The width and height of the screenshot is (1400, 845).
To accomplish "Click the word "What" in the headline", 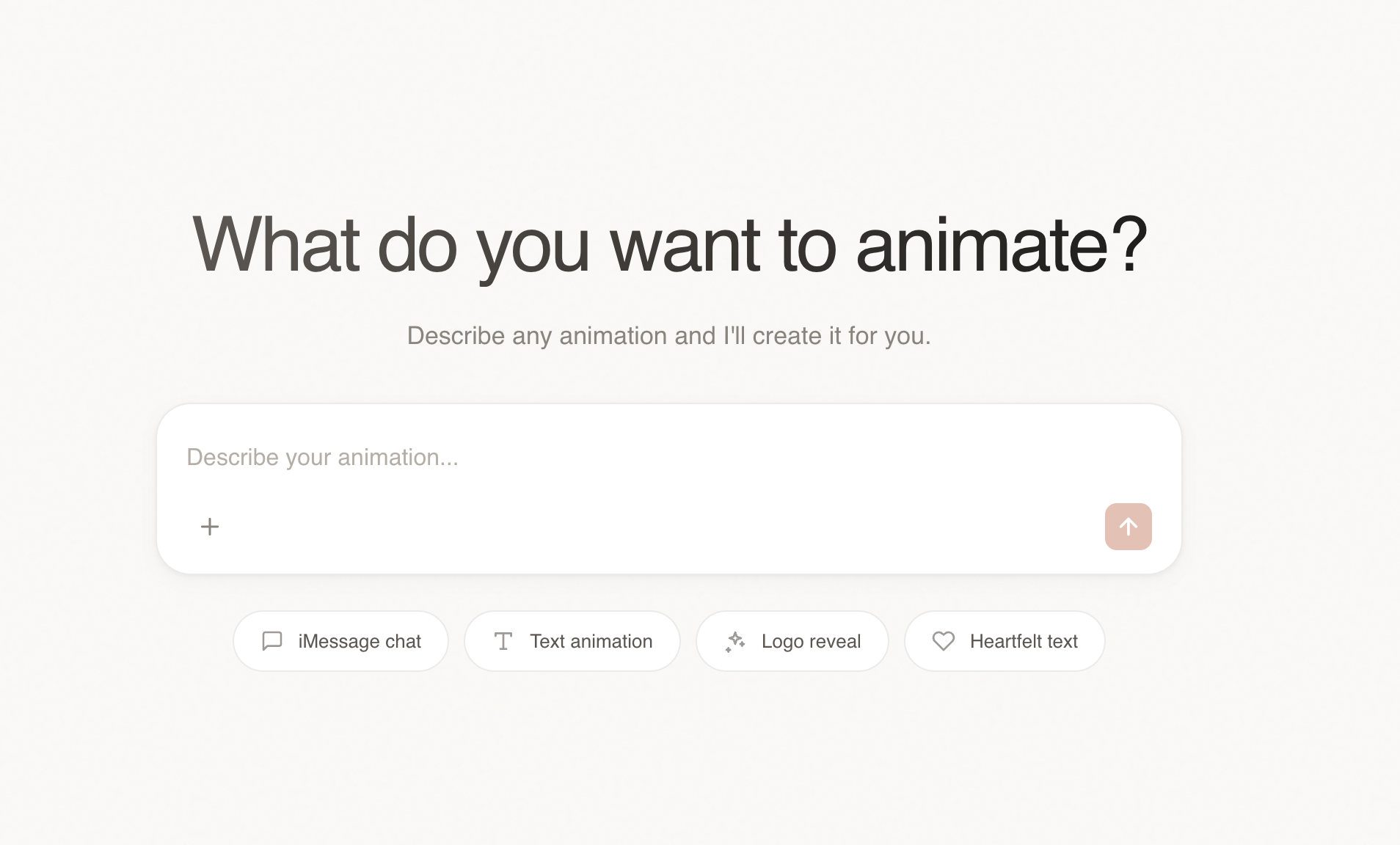I will coord(276,245).
